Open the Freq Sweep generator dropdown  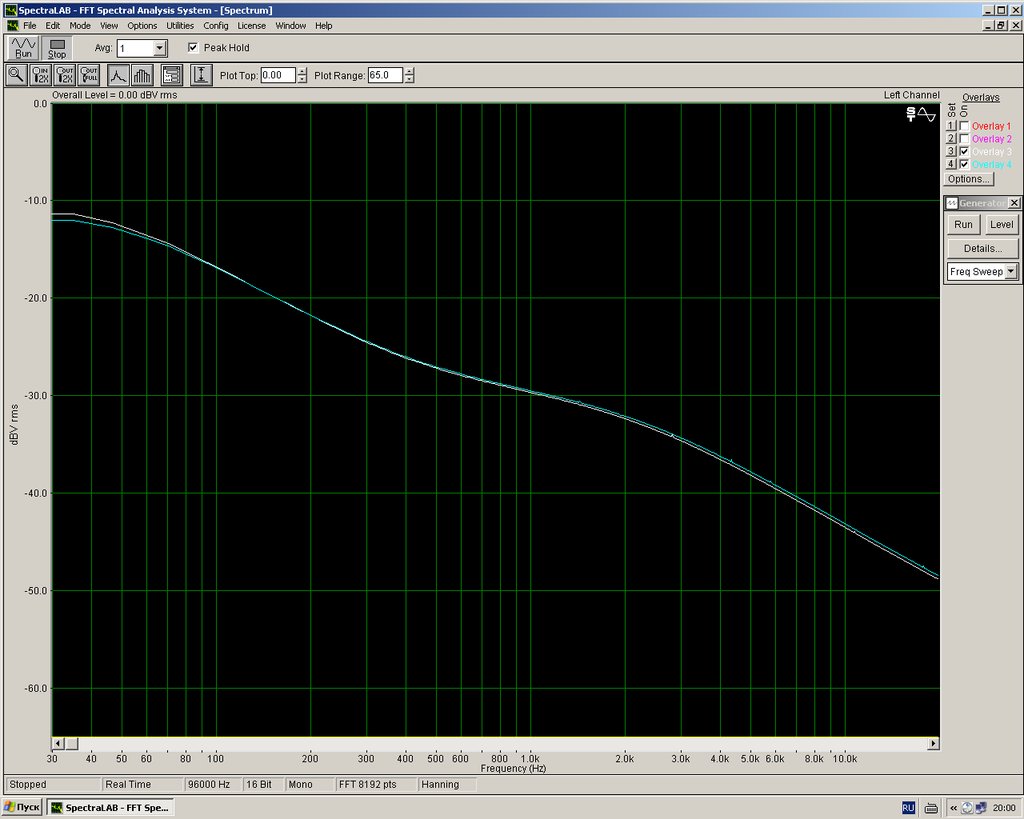(x=1010, y=271)
